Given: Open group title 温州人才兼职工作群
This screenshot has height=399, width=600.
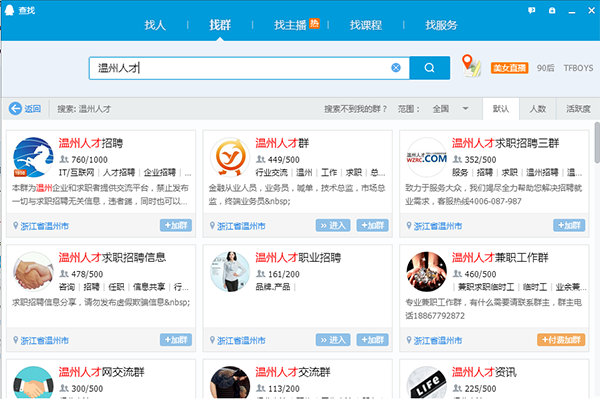Looking at the screenshot, I should click(x=500, y=257).
